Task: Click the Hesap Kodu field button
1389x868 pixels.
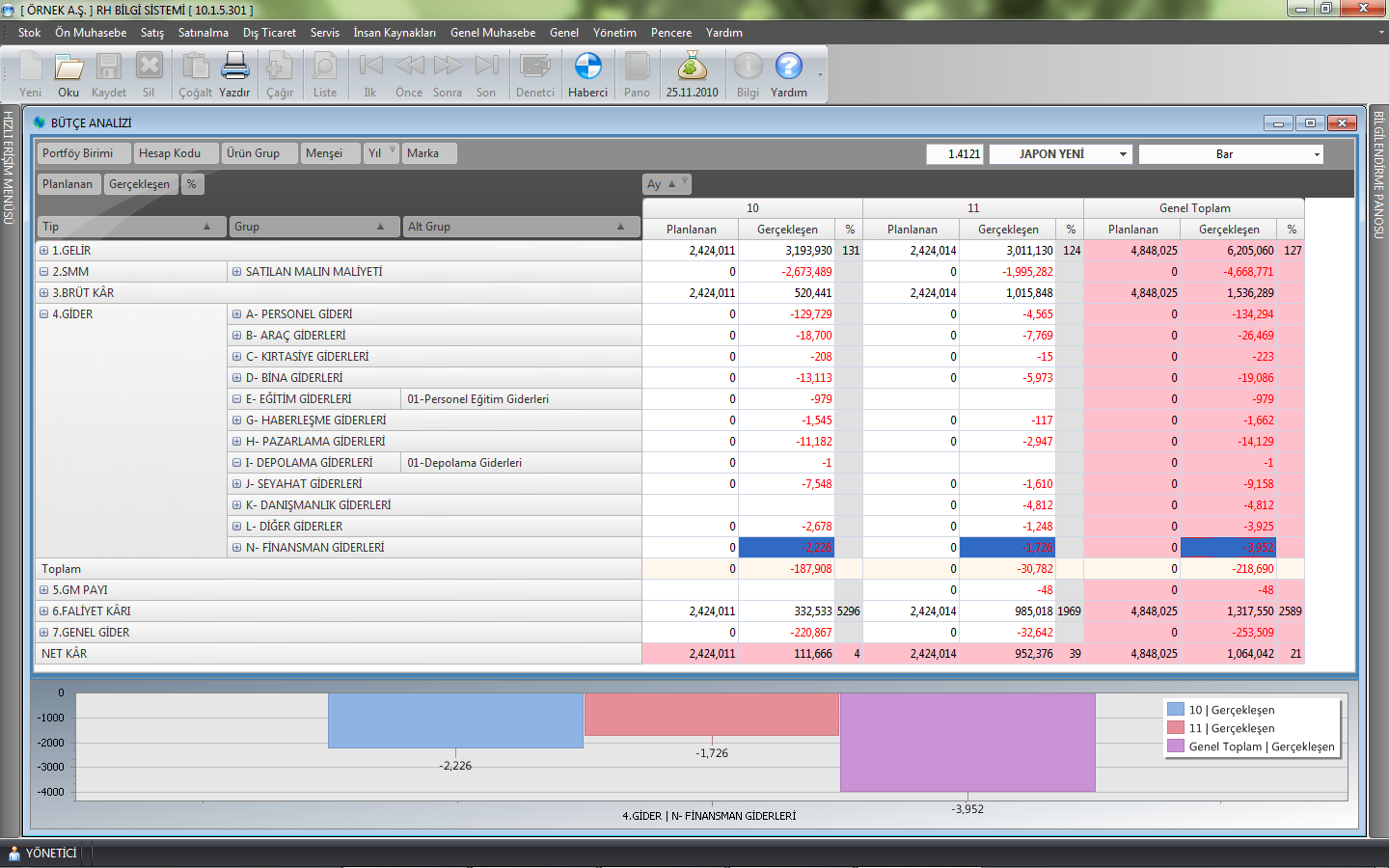Action: coord(170,153)
